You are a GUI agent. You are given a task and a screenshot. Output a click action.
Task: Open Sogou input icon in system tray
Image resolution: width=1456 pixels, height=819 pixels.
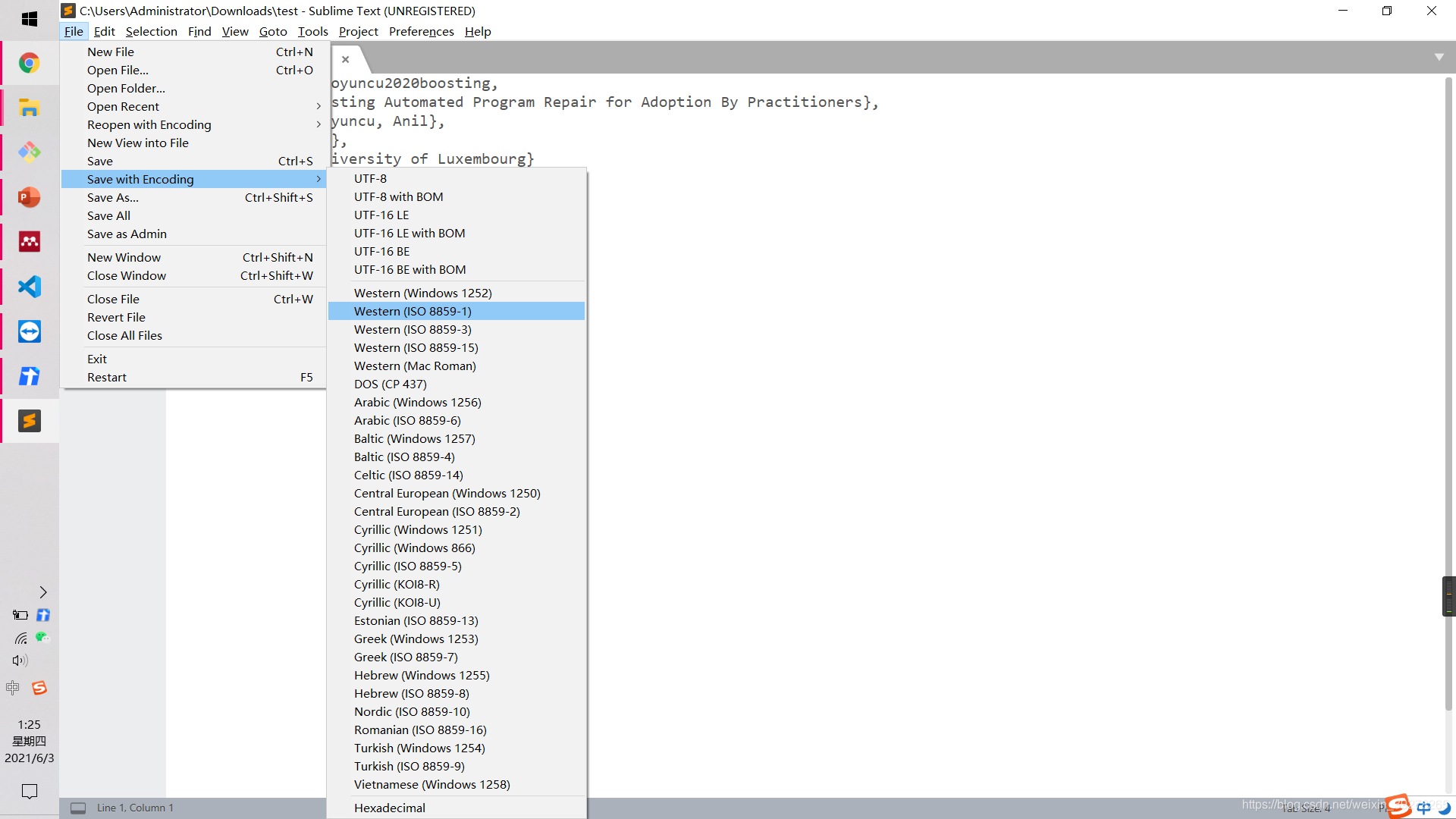(x=39, y=688)
